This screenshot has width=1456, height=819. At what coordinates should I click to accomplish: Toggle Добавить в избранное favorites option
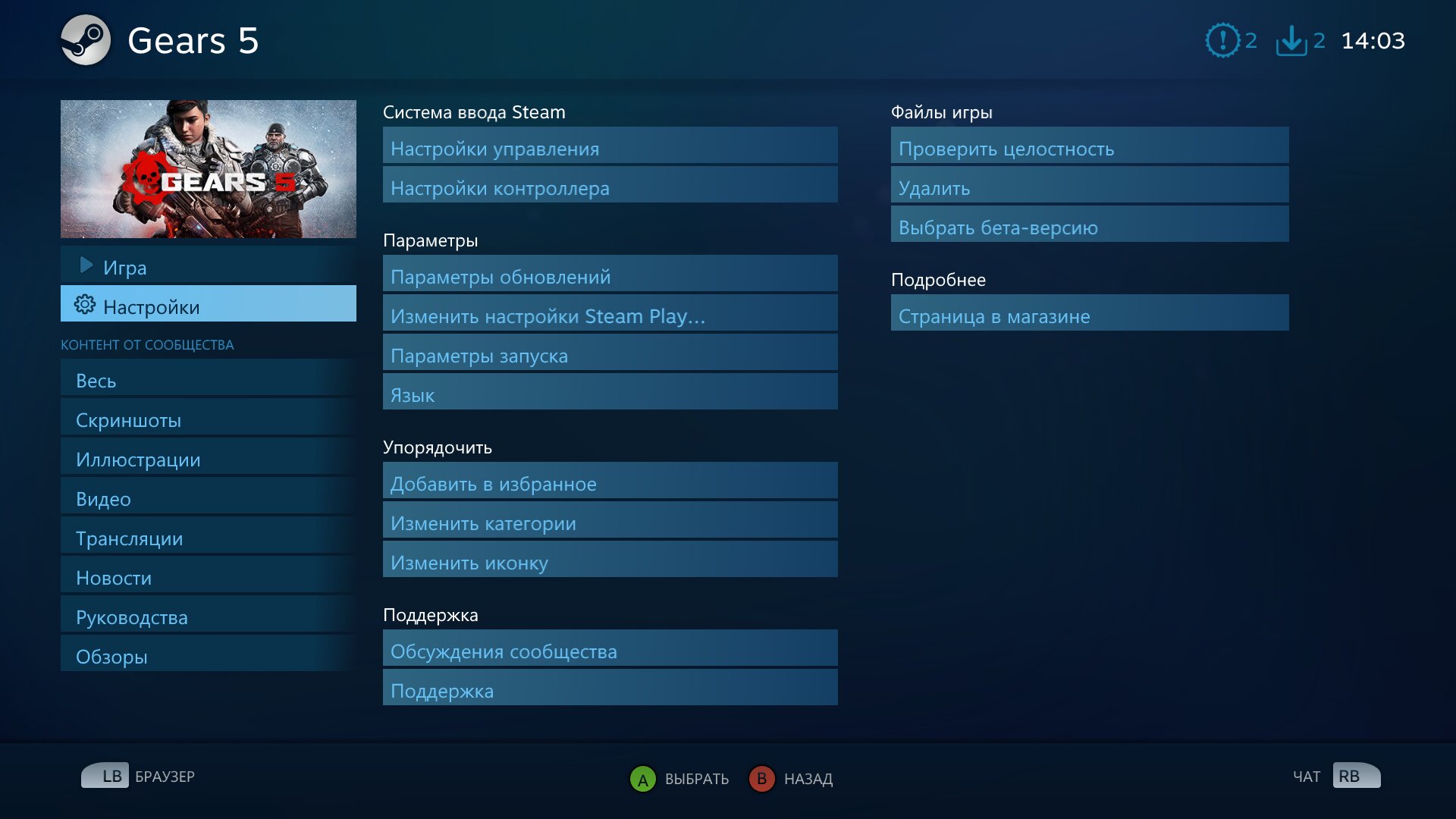pos(611,484)
